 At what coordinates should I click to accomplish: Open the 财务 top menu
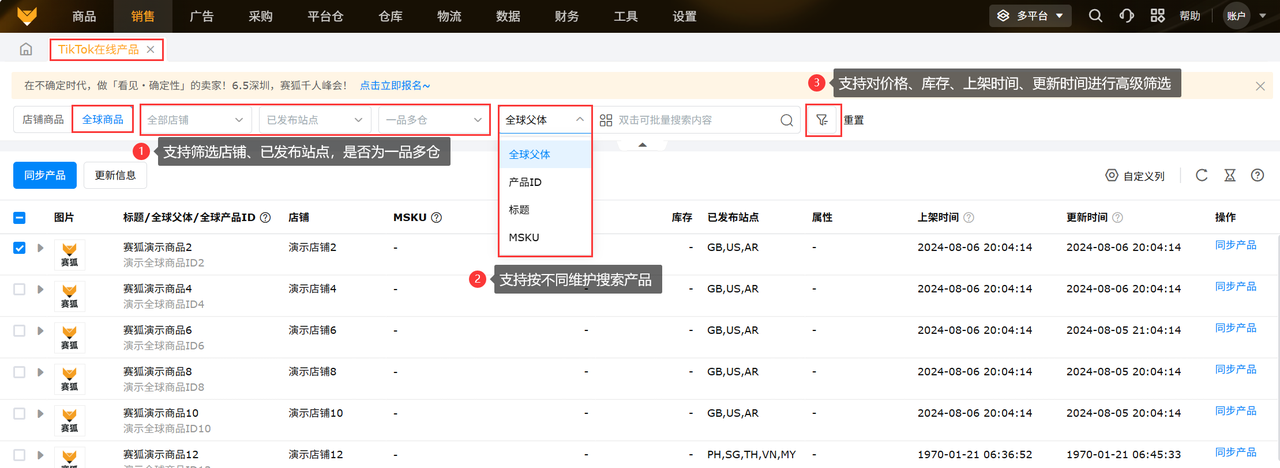pos(567,16)
